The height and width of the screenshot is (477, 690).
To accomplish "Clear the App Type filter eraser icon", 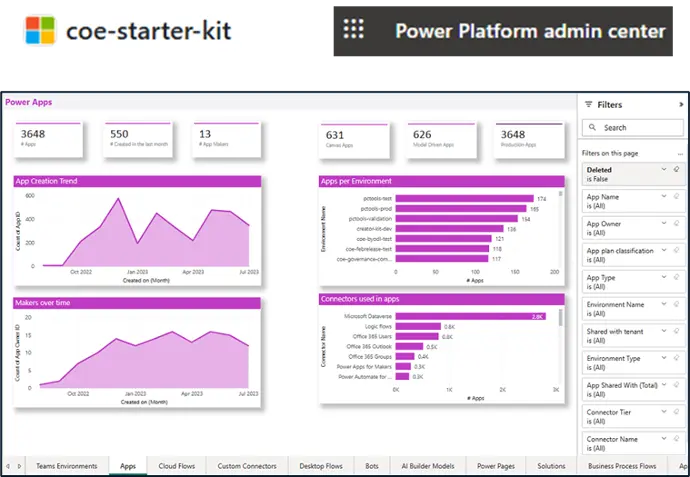I will tap(676, 277).
